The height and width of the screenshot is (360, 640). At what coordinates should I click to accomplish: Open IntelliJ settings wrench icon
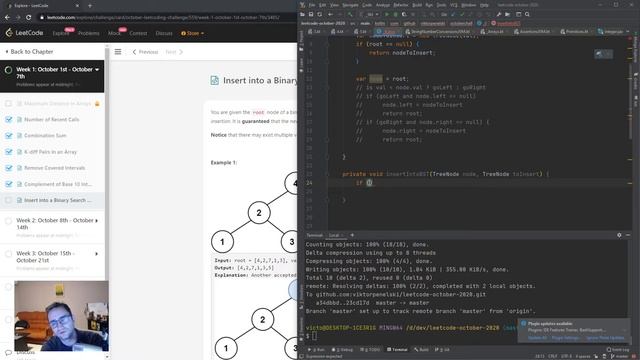click(x=498, y=14)
